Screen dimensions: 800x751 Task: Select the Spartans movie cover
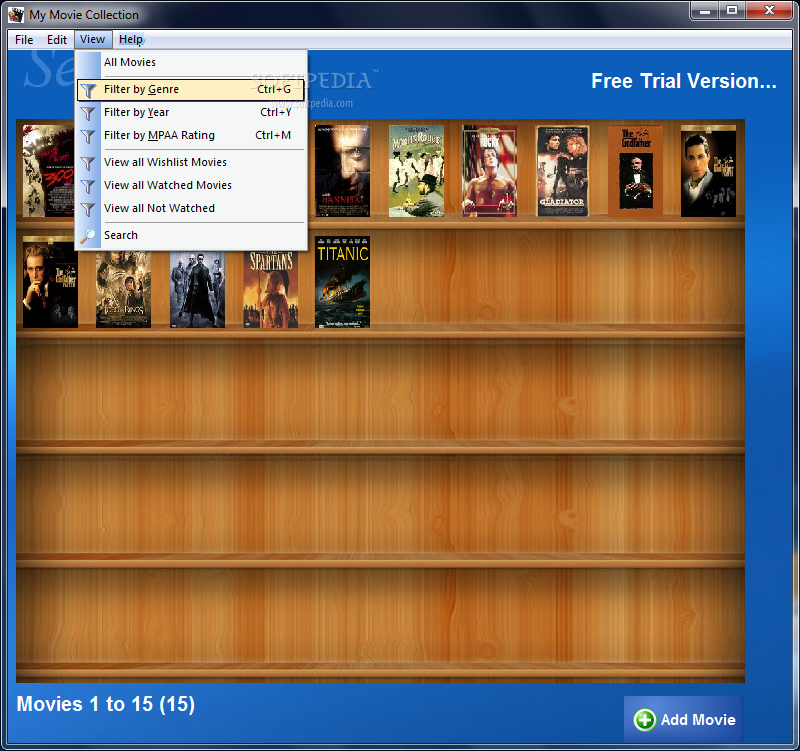tap(270, 289)
